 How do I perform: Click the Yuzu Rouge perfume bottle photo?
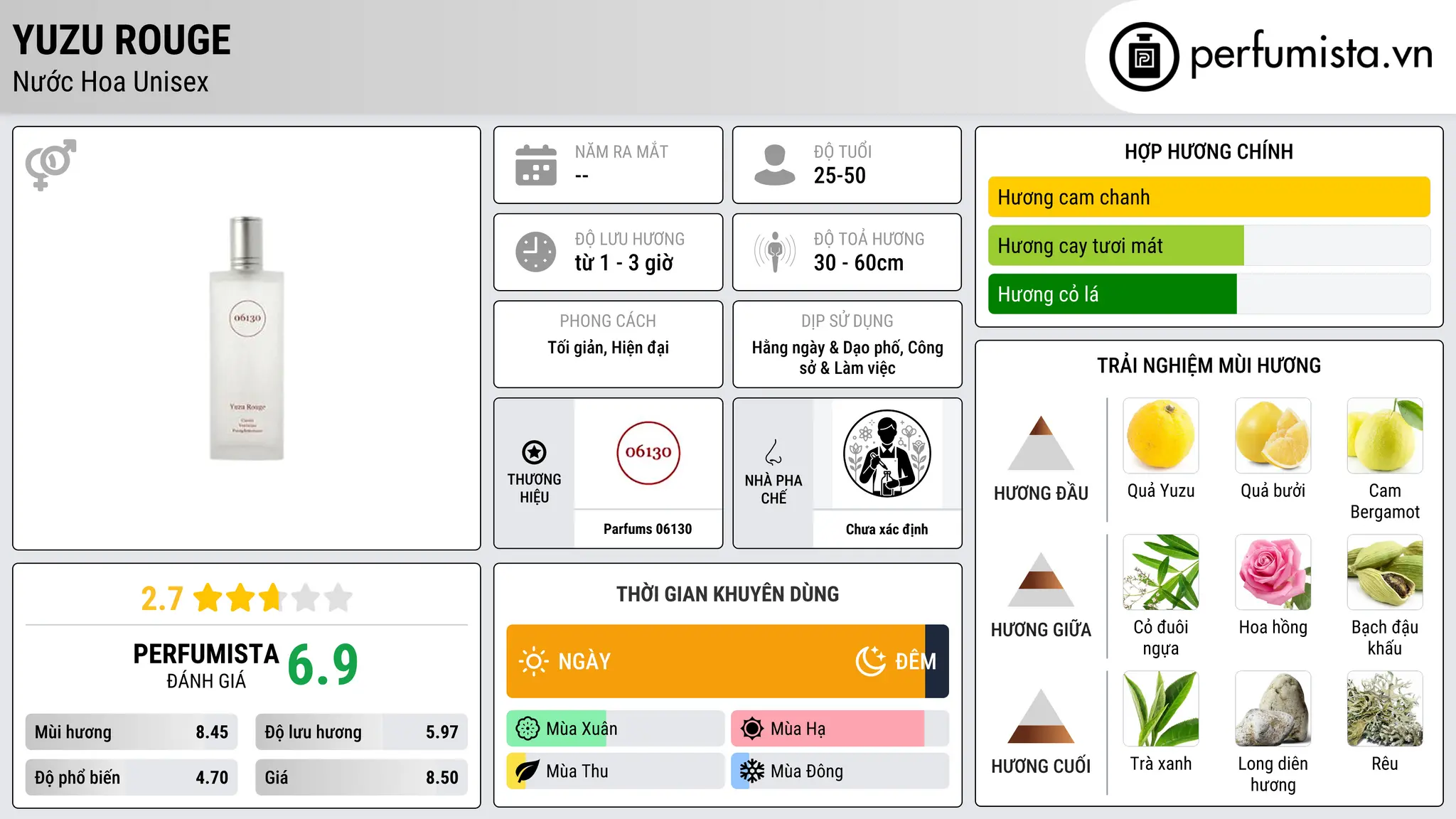(x=247, y=338)
